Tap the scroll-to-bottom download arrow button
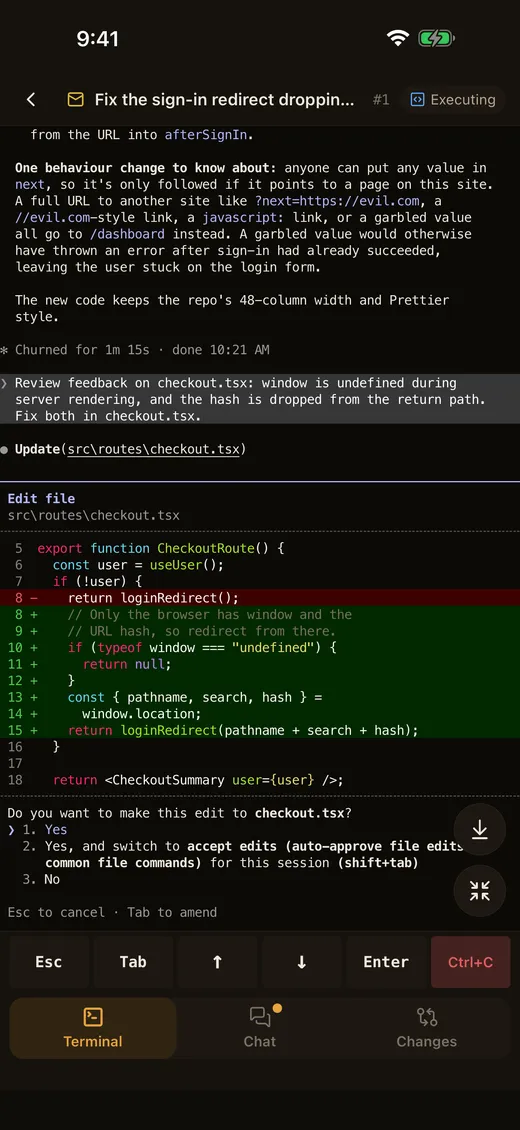Viewport: 520px width, 1130px height. pos(480,829)
